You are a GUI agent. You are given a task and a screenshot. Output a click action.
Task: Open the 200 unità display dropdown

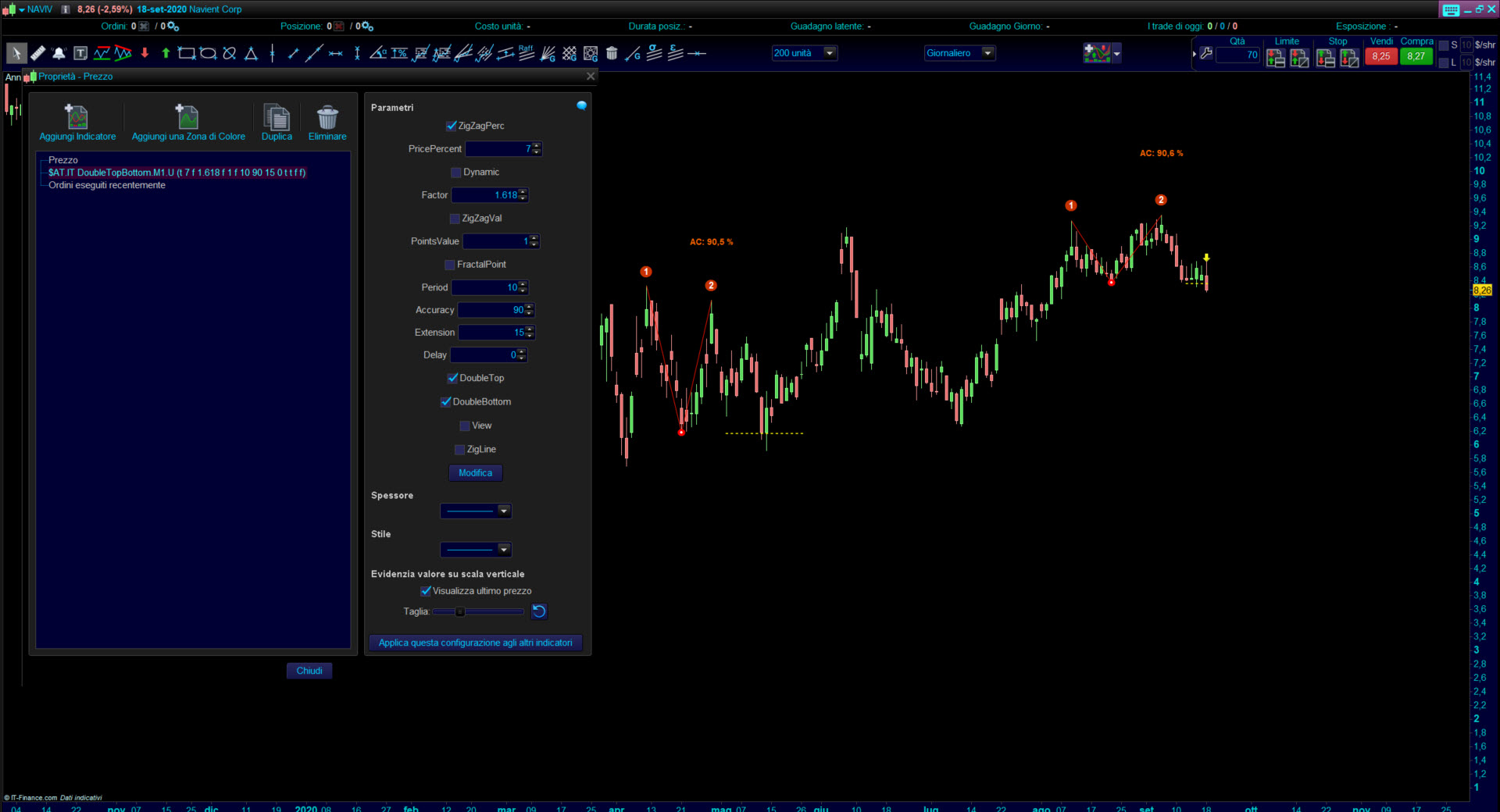pos(830,53)
